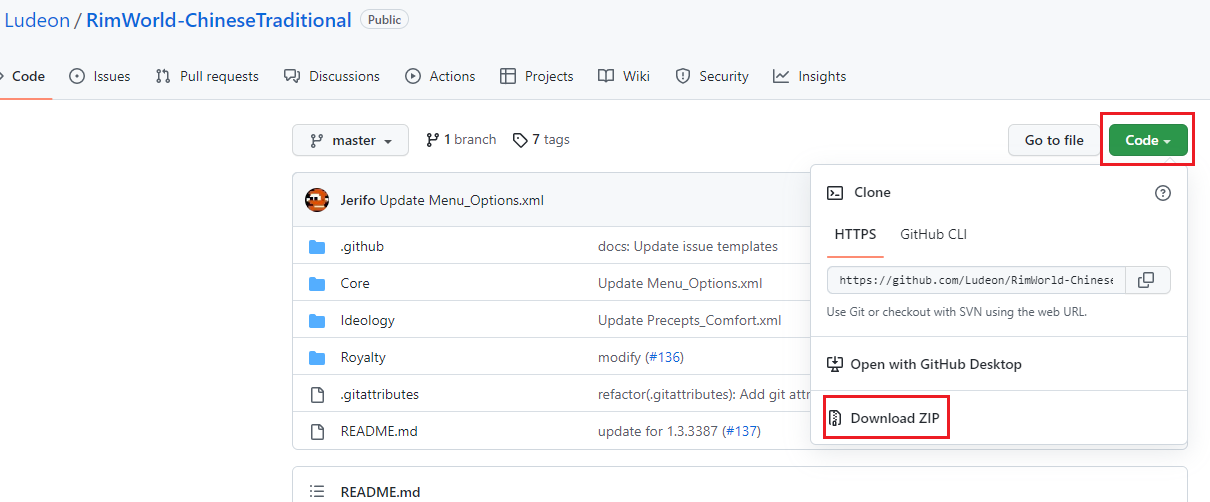This screenshot has height=502, width=1210.
Task: Open commit 'docs: Update issue templates'
Action: tap(688, 246)
